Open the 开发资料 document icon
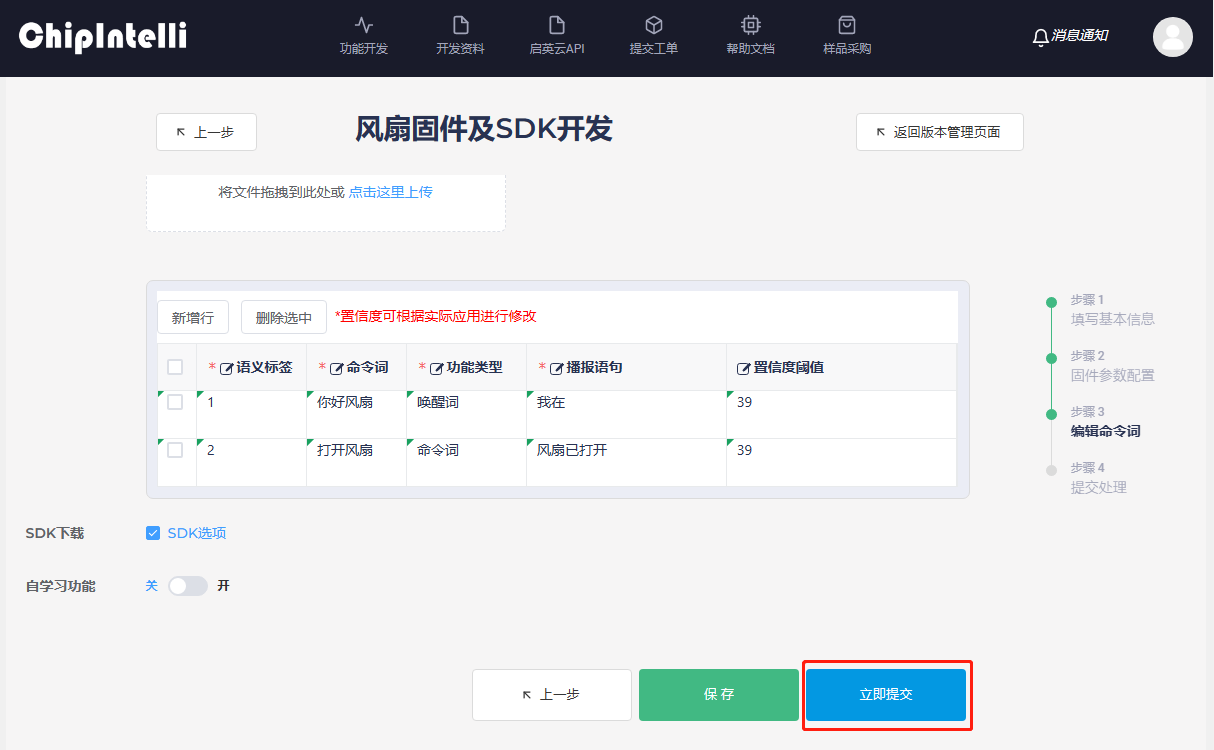Viewport: 1214px width, 750px height. click(x=460, y=26)
